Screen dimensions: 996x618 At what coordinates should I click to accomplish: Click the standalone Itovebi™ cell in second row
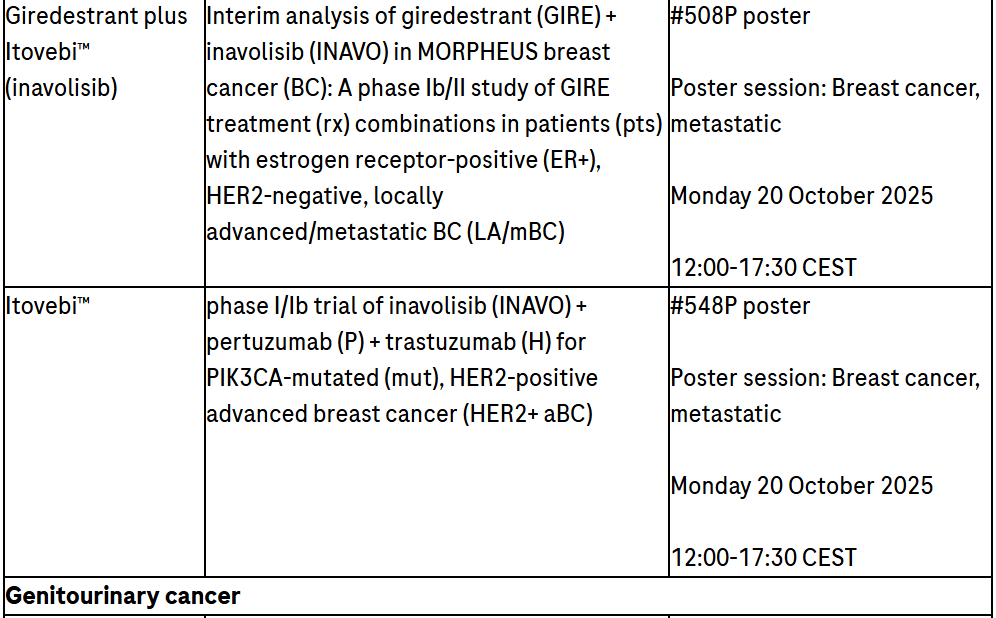click(48, 305)
